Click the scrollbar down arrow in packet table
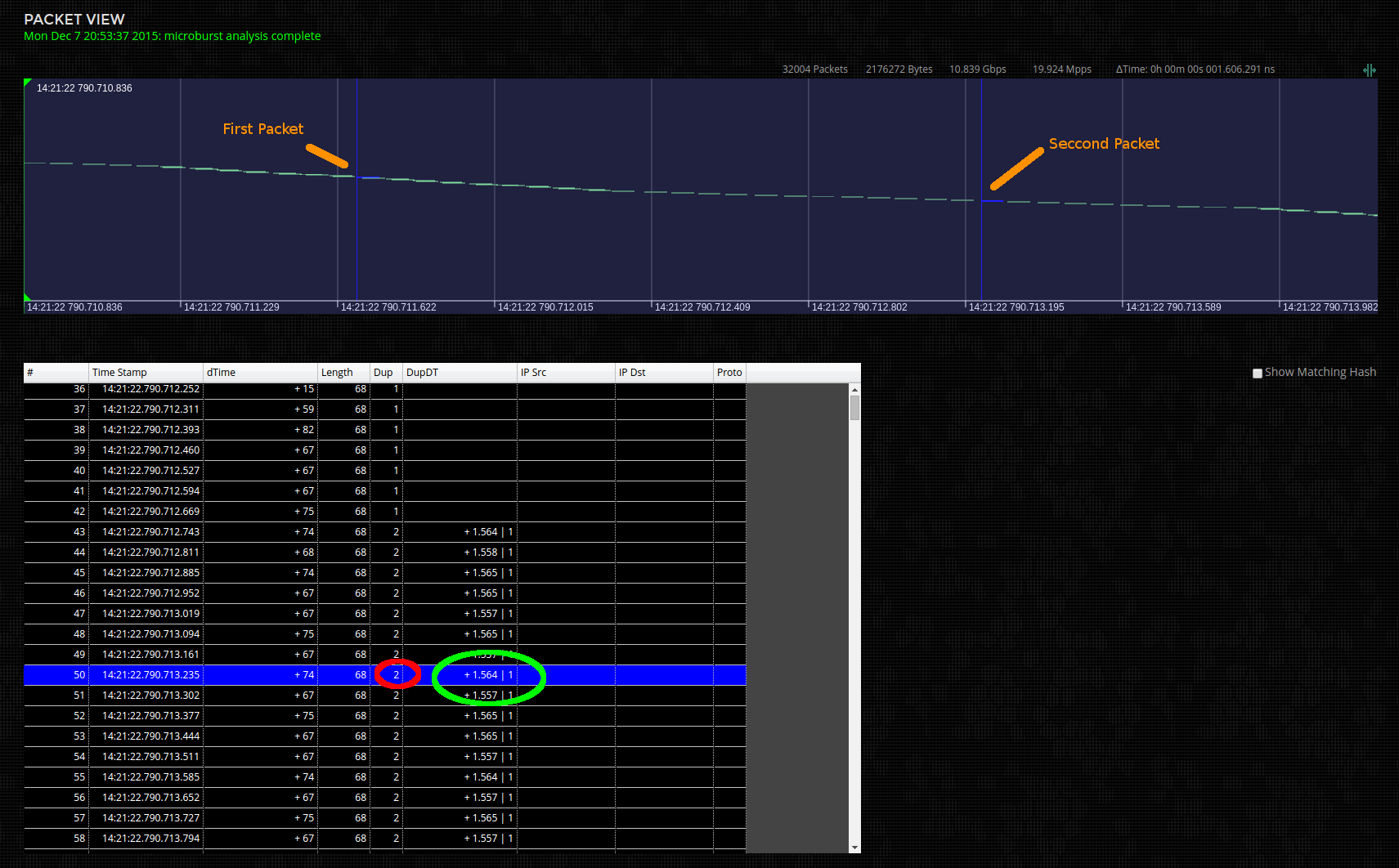Screen dimensions: 1399x868 point(854,848)
